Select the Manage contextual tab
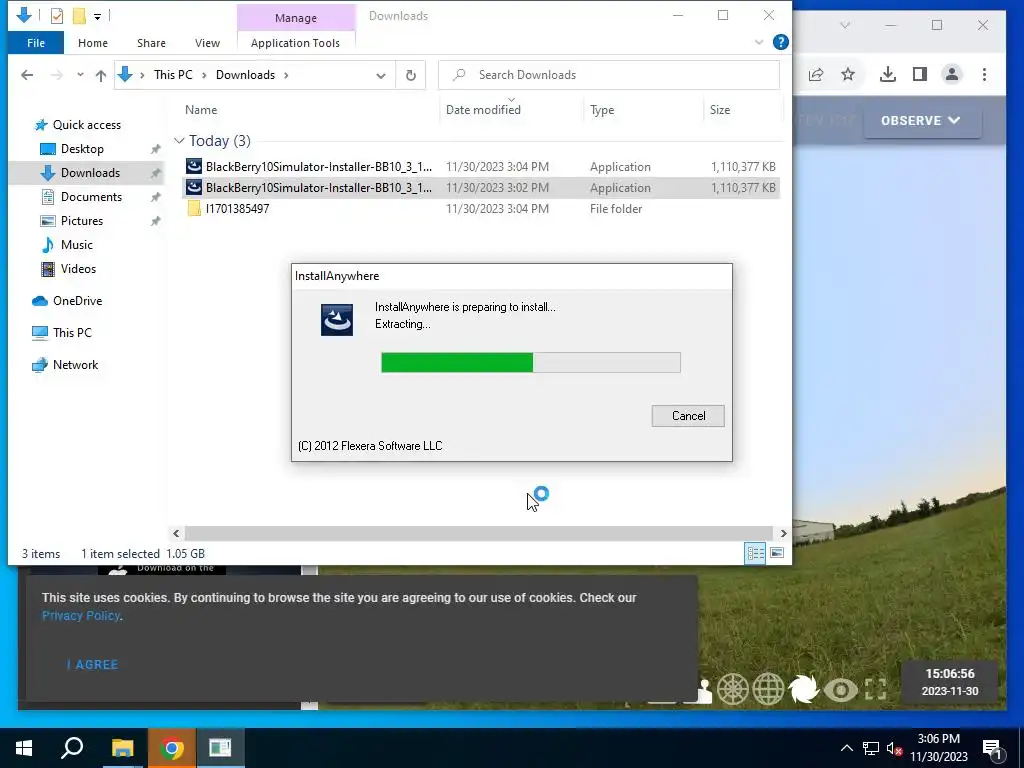The height and width of the screenshot is (768, 1024). click(x=296, y=18)
